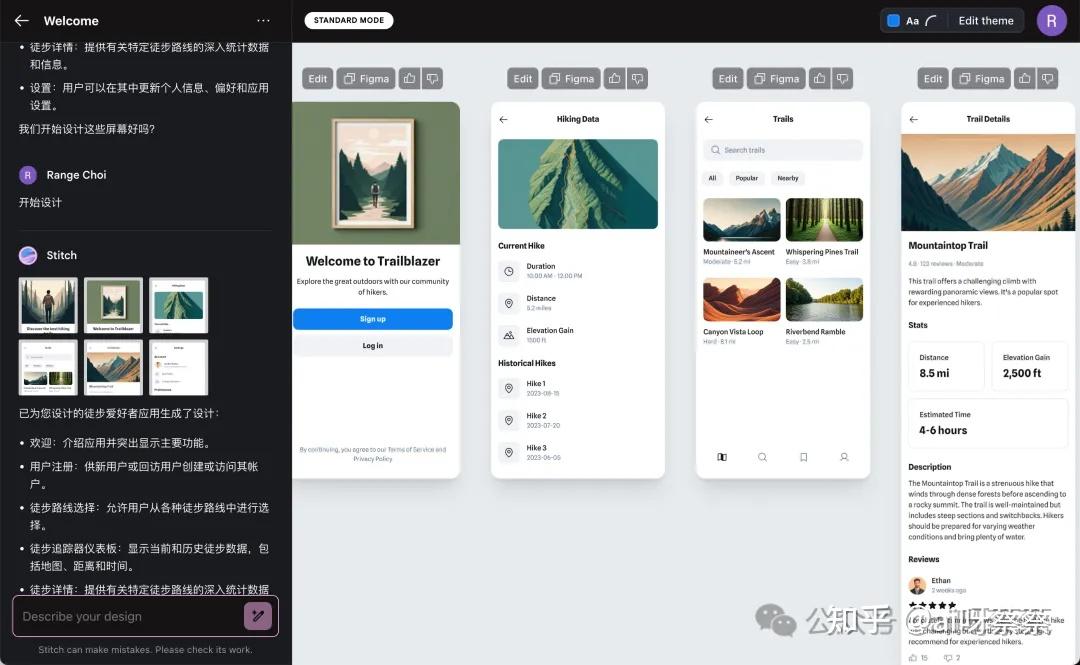
Task: Click the Describe your design input field
Action: pyautogui.click(x=130, y=615)
